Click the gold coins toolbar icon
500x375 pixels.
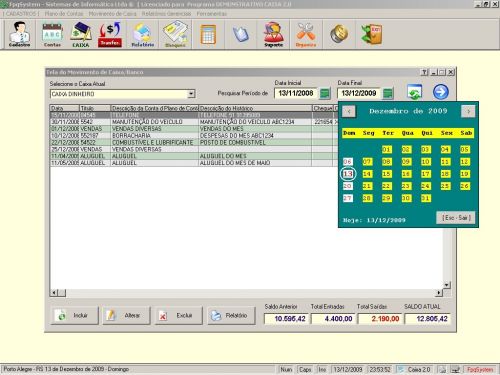point(339,34)
